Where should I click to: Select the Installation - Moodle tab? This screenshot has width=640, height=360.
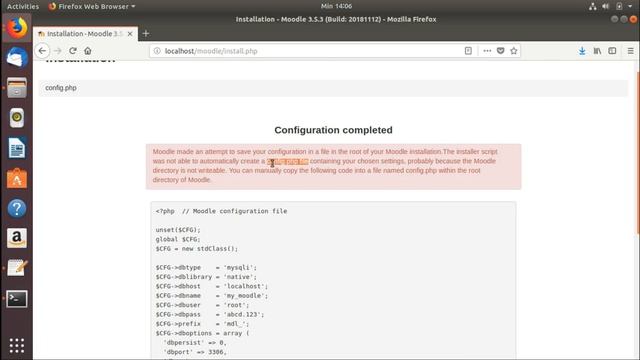[86, 34]
